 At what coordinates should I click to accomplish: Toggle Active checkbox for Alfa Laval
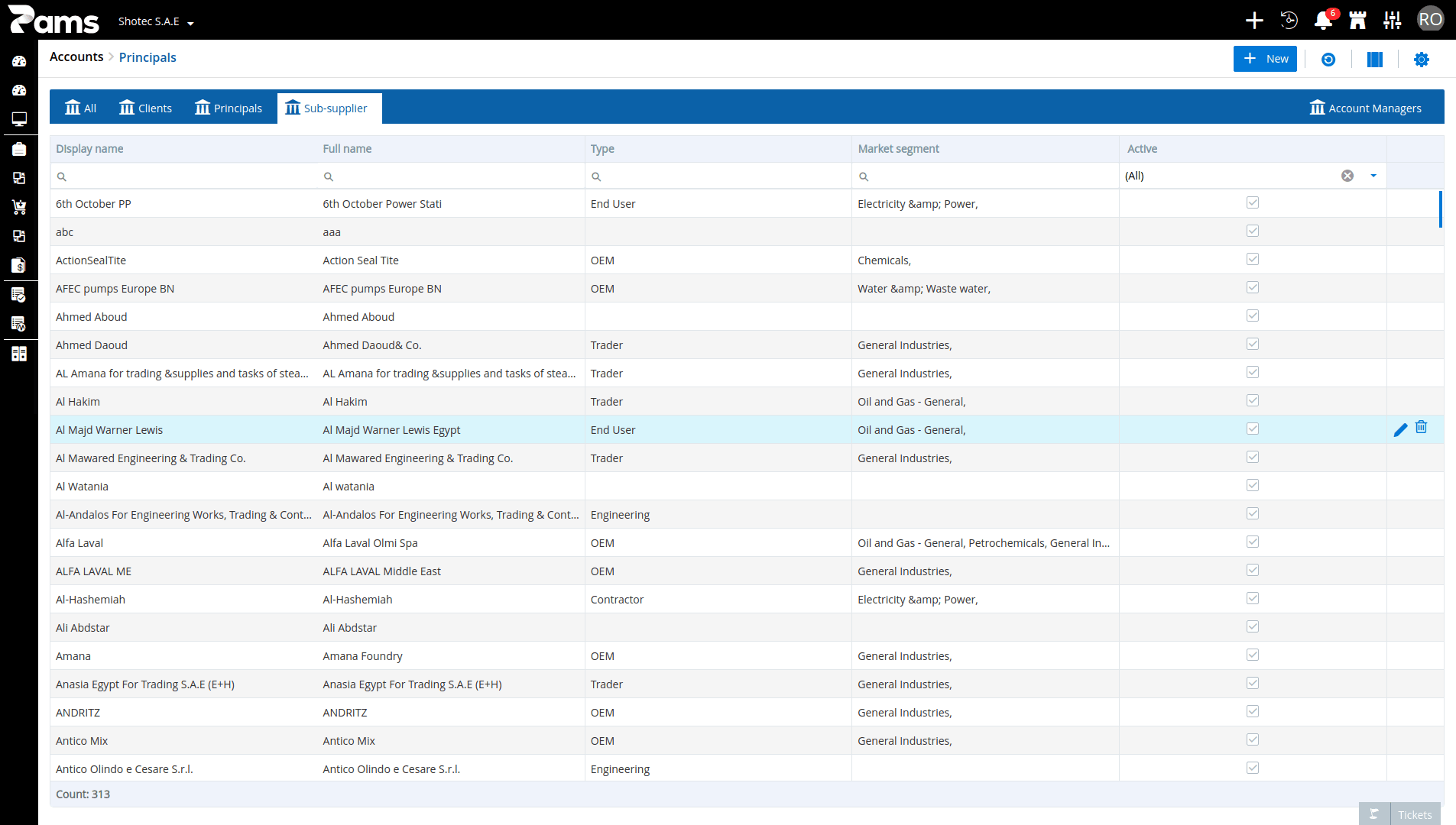(1252, 542)
